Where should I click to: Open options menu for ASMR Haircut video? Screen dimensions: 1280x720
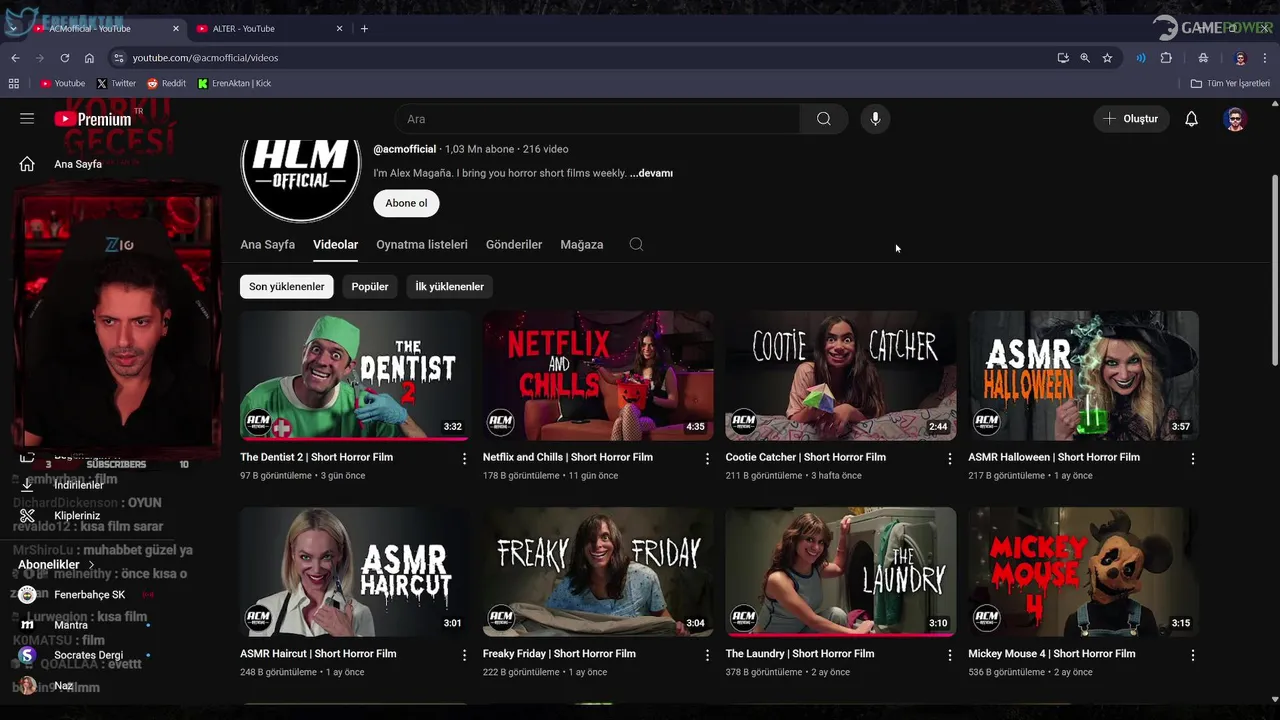pyautogui.click(x=464, y=655)
